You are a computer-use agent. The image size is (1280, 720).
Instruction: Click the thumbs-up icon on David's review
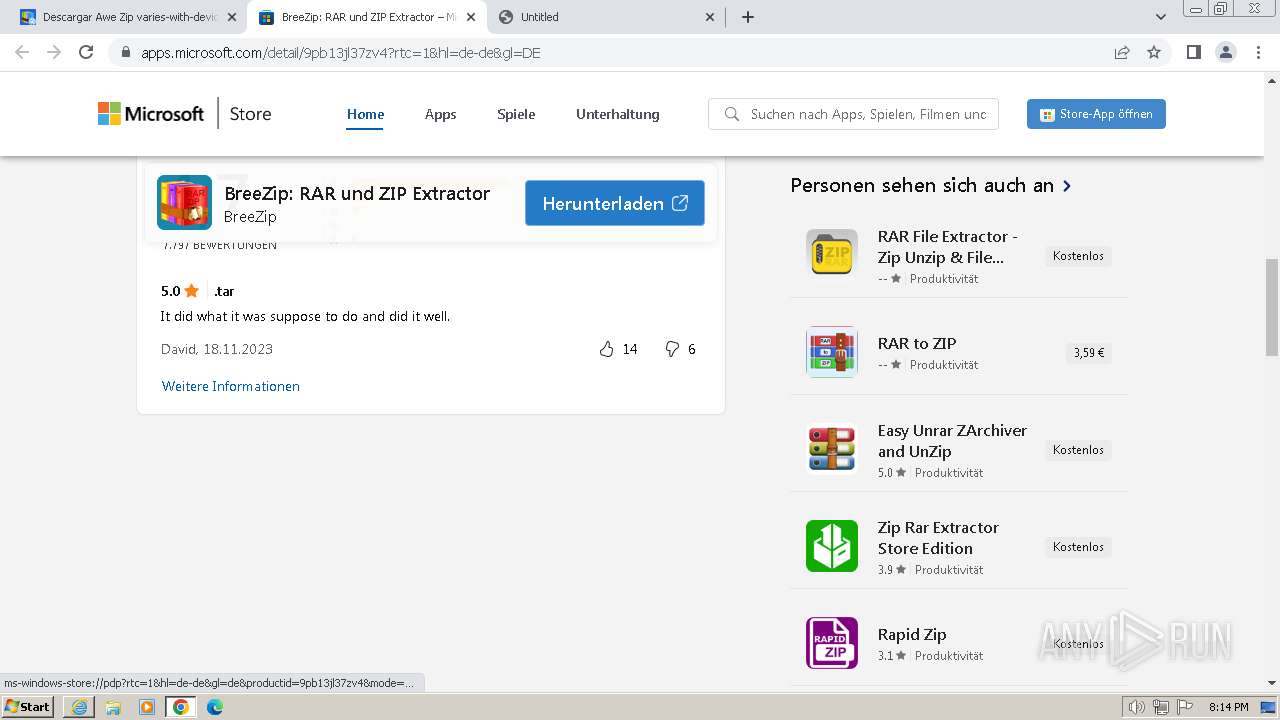[x=606, y=349]
